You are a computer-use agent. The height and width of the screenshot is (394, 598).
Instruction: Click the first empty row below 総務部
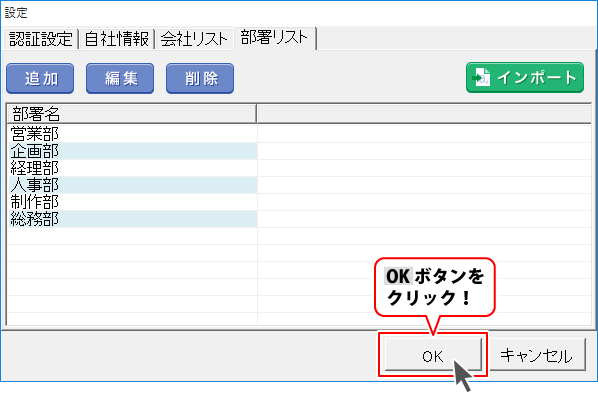pyautogui.click(x=299, y=236)
